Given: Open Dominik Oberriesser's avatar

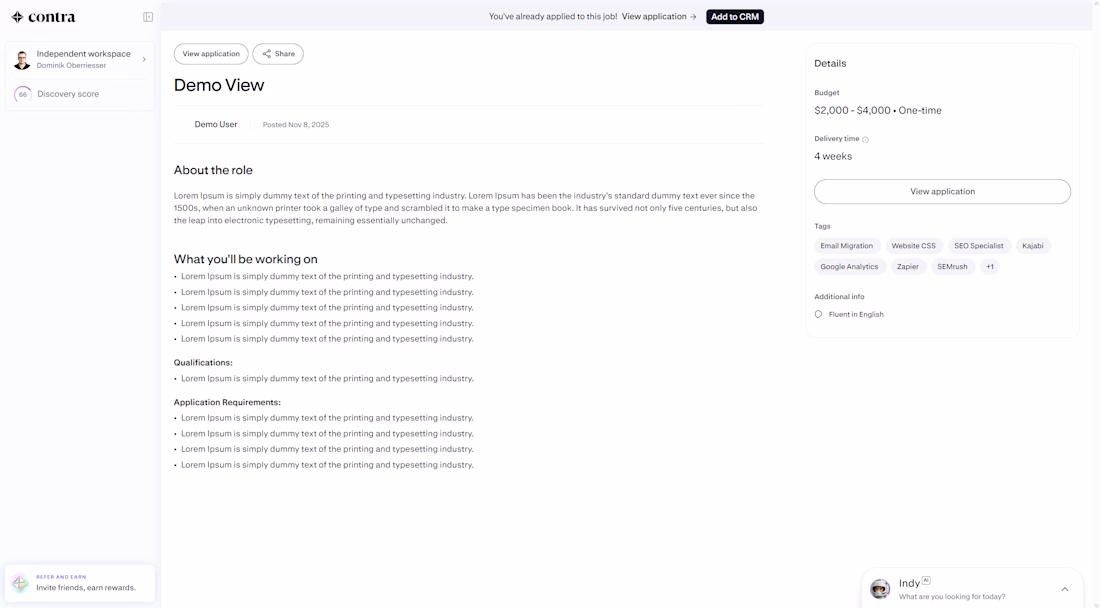Looking at the screenshot, I should pyautogui.click(x=22, y=60).
